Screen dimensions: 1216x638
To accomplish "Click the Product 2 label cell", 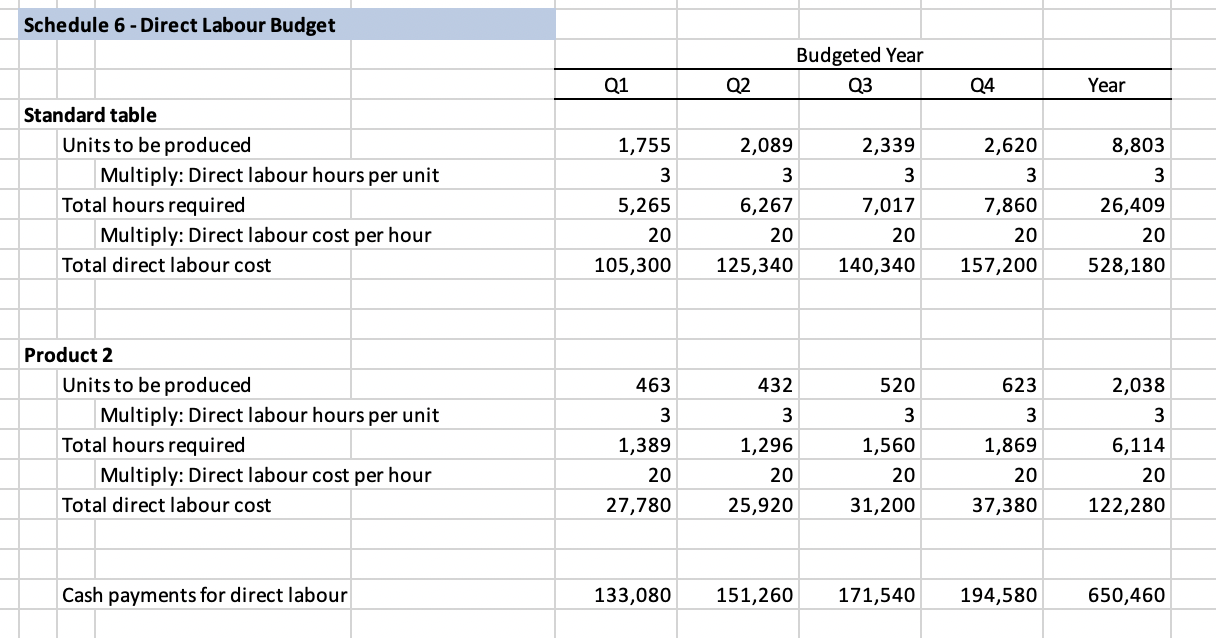I will pyautogui.click(x=67, y=355).
